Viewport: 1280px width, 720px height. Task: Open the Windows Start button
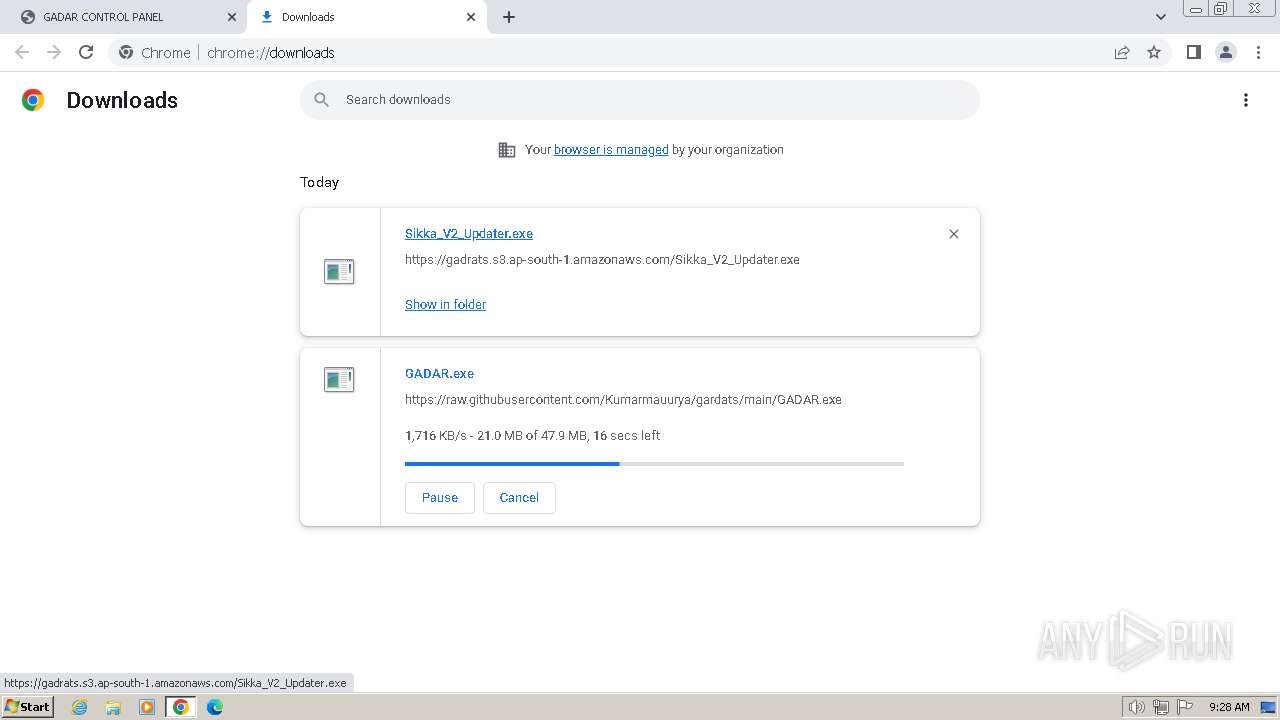(x=28, y=707)
